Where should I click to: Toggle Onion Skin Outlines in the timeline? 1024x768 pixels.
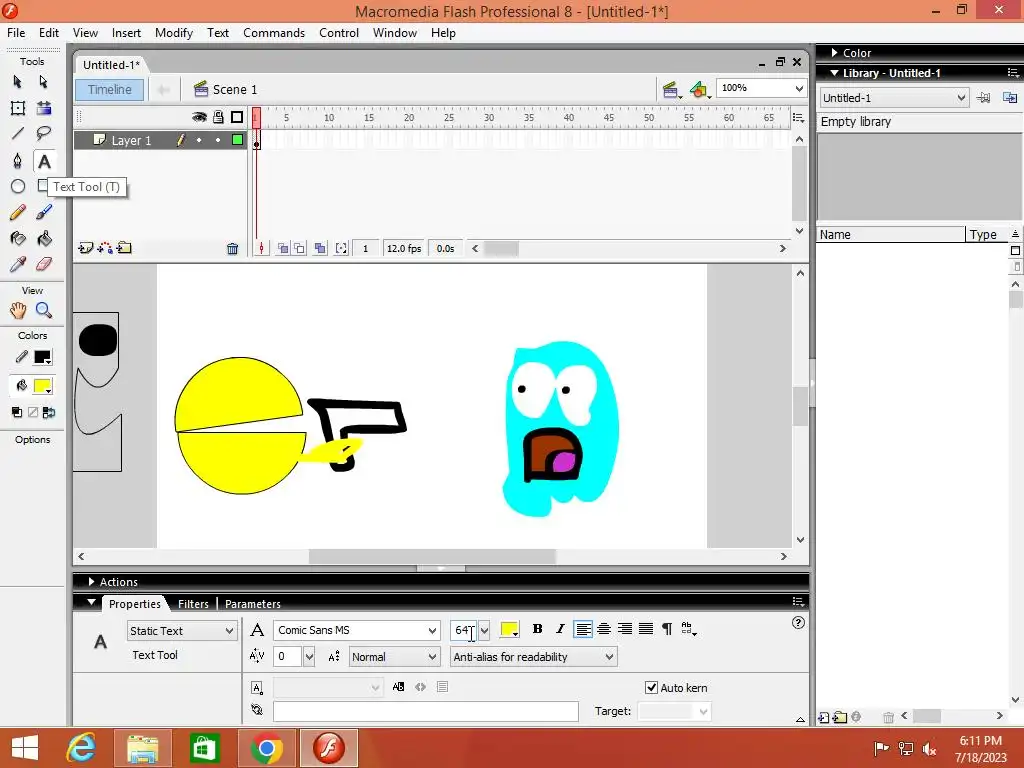pyautogui.click(x=299, y=249)
